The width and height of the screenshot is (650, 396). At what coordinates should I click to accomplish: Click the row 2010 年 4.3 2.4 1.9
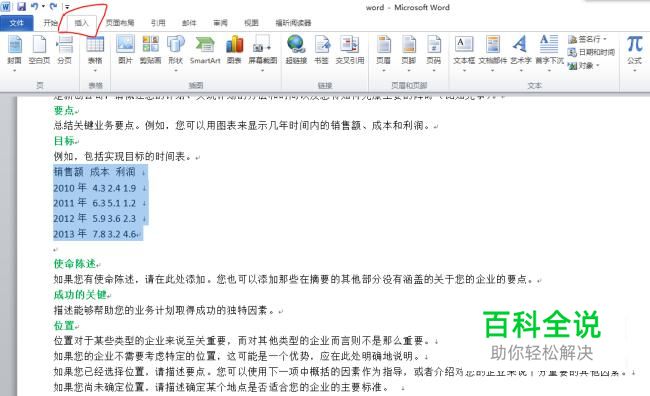coord(95,187)
